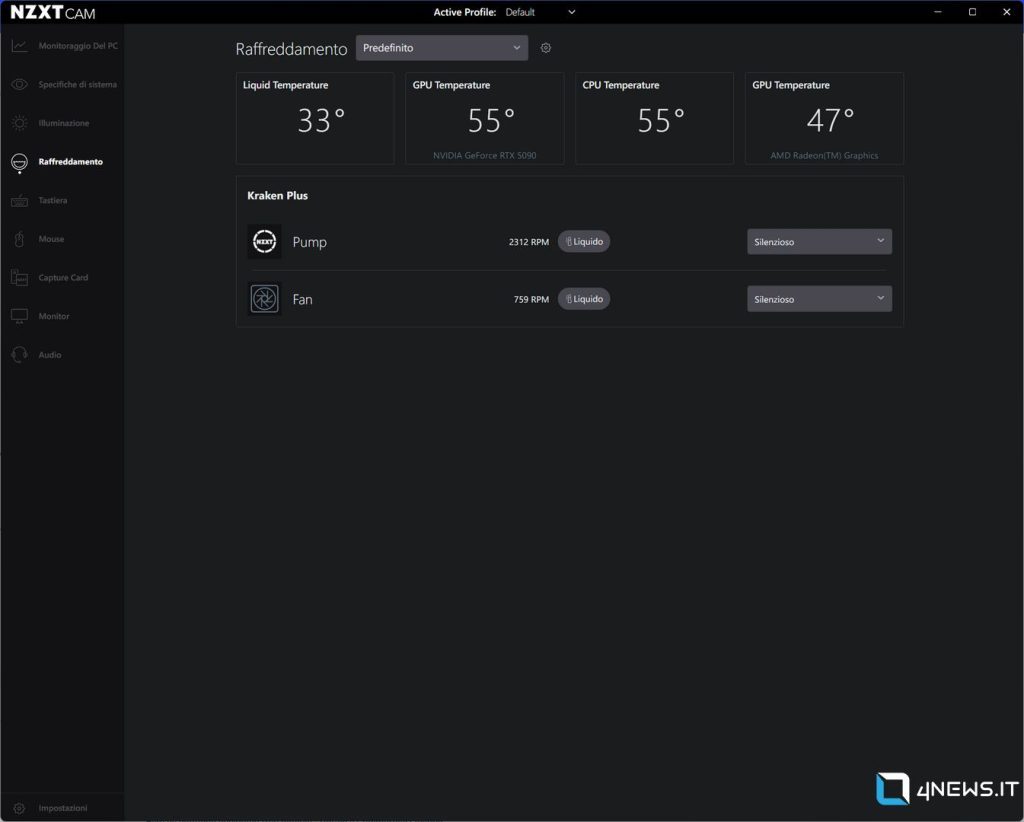The height and width of the screenshot is (822, 1024).
Task: Click the Pump Liquido source button
Action: point(583,242)
